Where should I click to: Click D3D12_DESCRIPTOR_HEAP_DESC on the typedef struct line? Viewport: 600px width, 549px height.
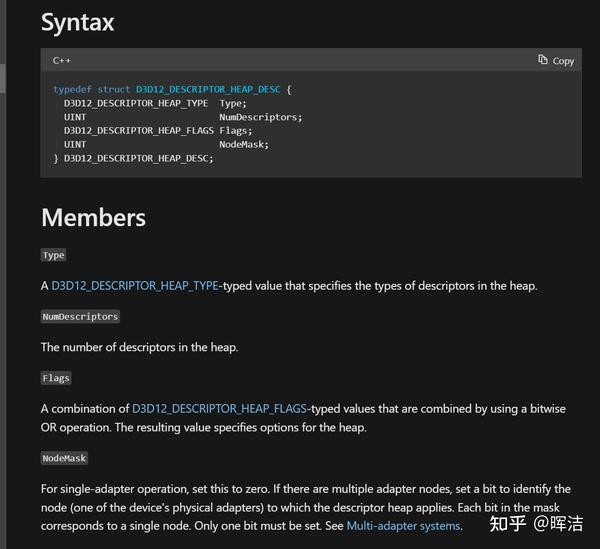pos(208,89)
